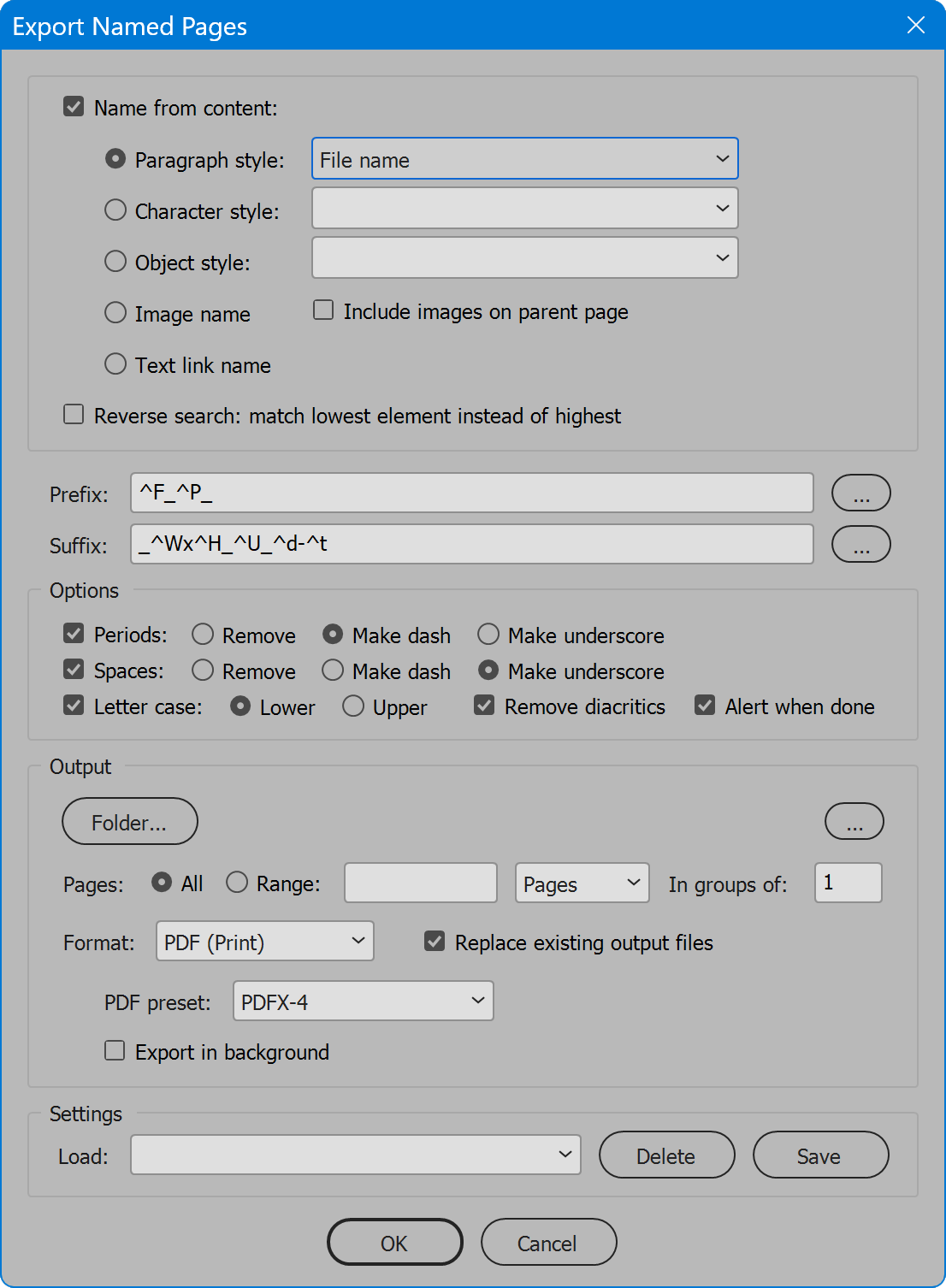The height and width of the screenshot is (1288, 946).
Task: Open the Prefix builder via its ellipsis button
Action: tap(860, 493)
